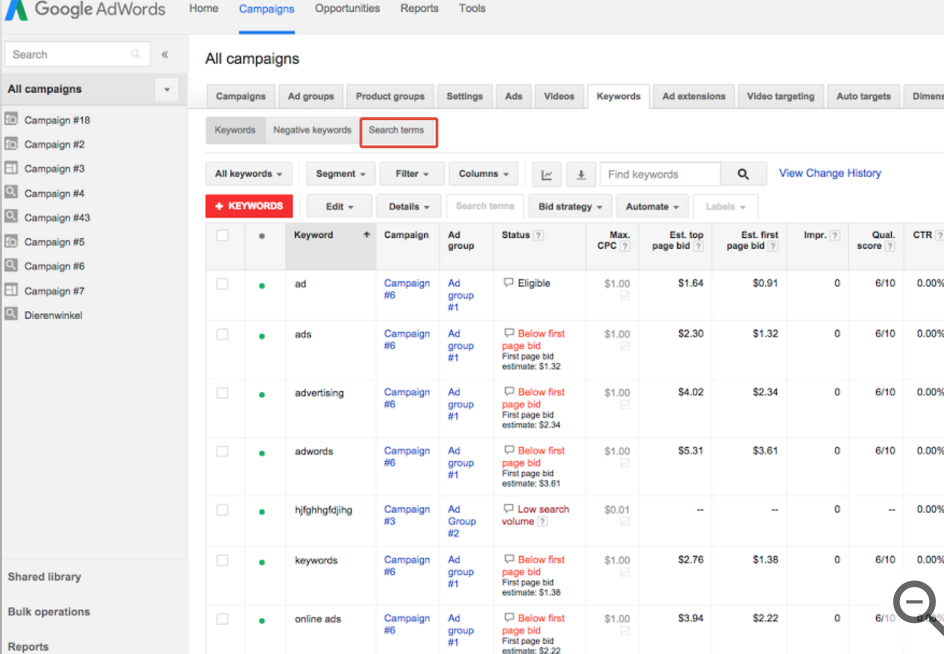This screenshot has width=944, height=654.
Task: Open the Filter dropdown
Action: point(412,174)
